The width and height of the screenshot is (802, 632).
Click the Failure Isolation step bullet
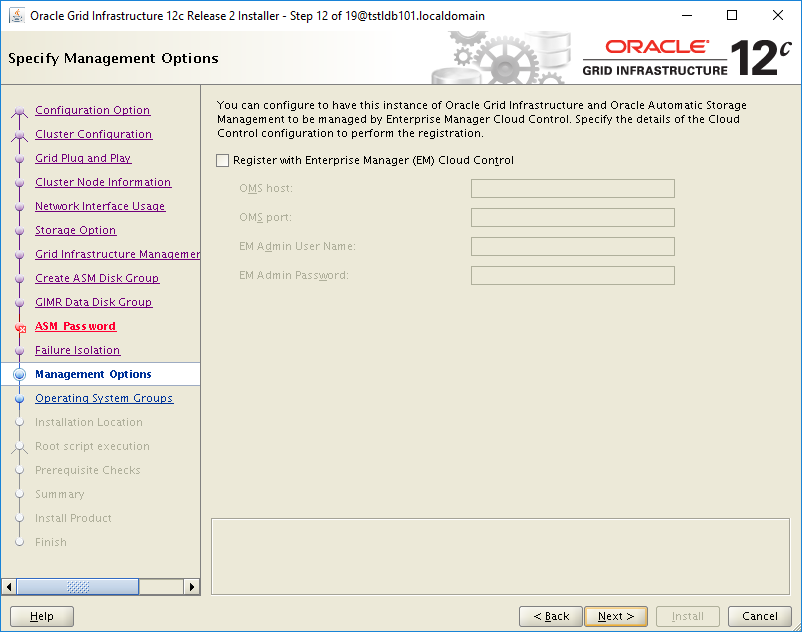click(19, 351)
